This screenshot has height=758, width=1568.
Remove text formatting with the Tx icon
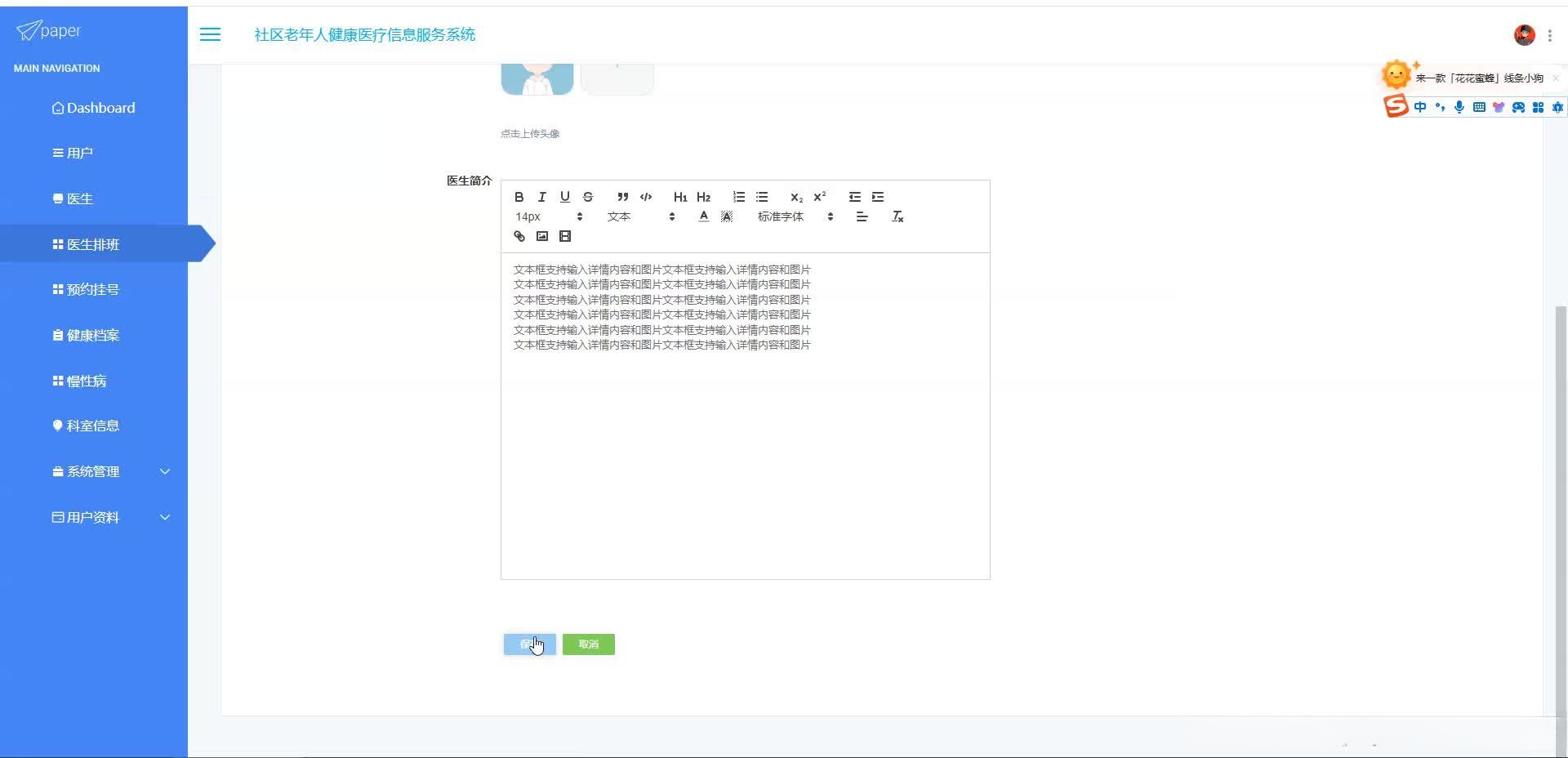pos(897,216)
